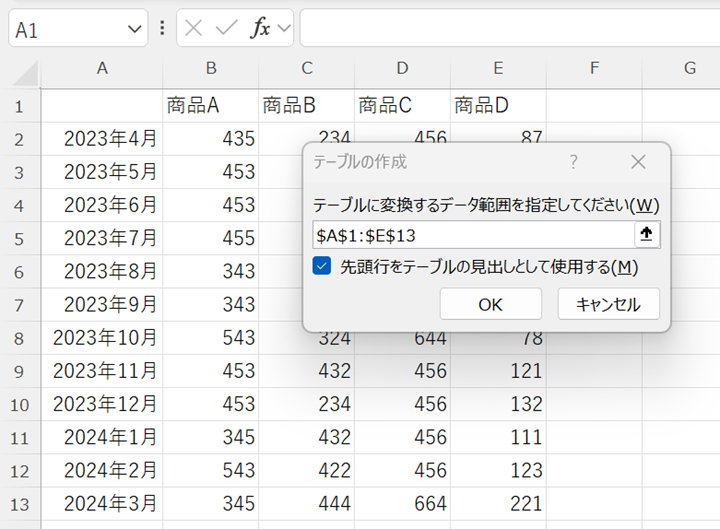Click cell 435 in column B
Image resolution: width=720 pixels, height=529 pixels.
tap(211, 139)
